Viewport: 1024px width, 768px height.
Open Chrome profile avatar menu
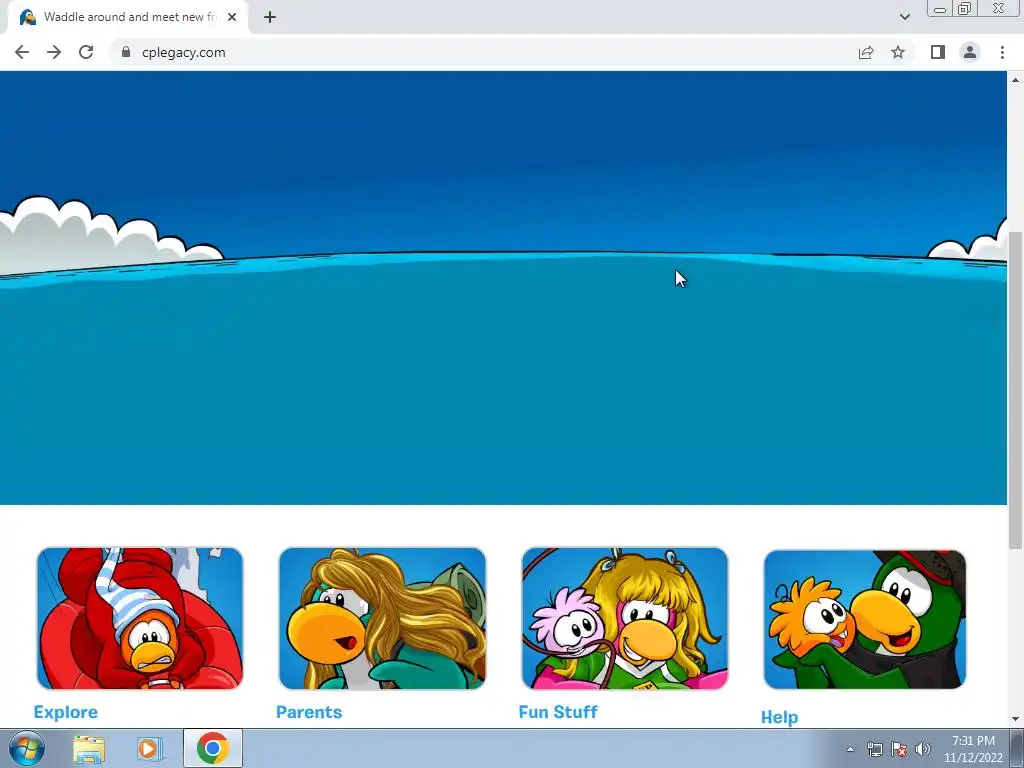(970, 52)
